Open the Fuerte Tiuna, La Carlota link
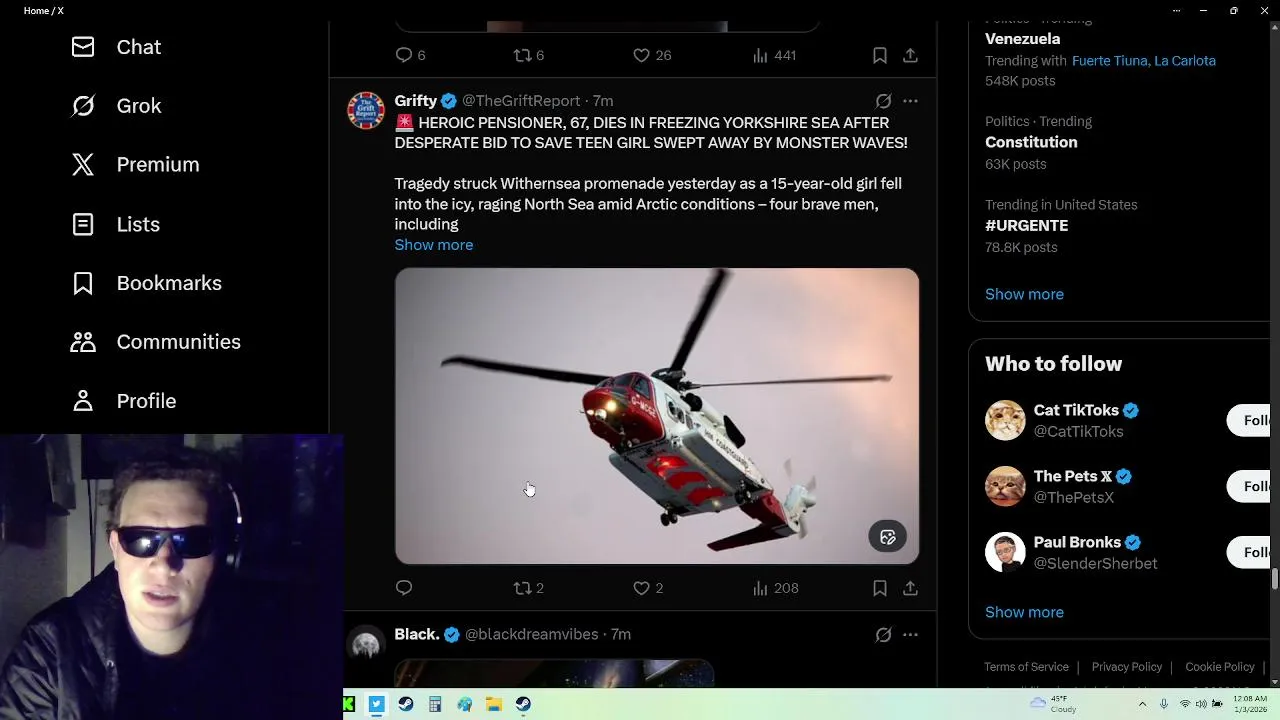This screenshot has width=1280, height=720. [1144, 61]
